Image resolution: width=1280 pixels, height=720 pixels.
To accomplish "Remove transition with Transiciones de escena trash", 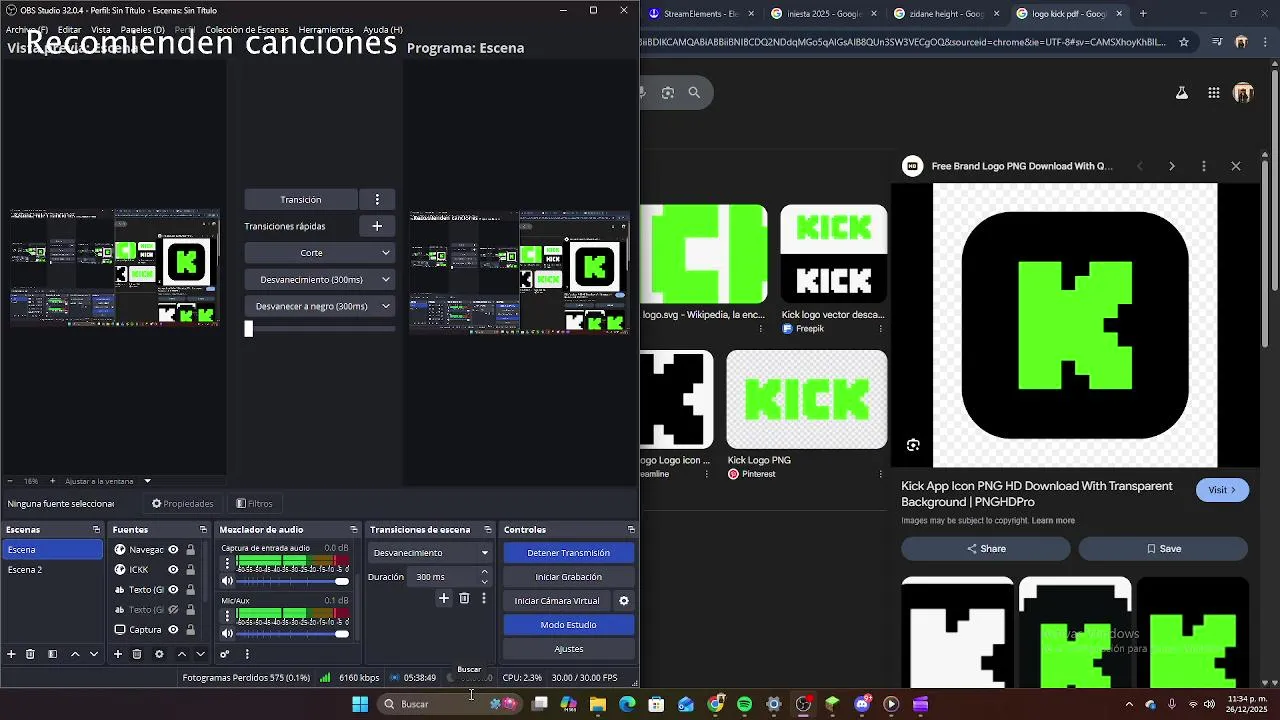I will coord(464,598).
